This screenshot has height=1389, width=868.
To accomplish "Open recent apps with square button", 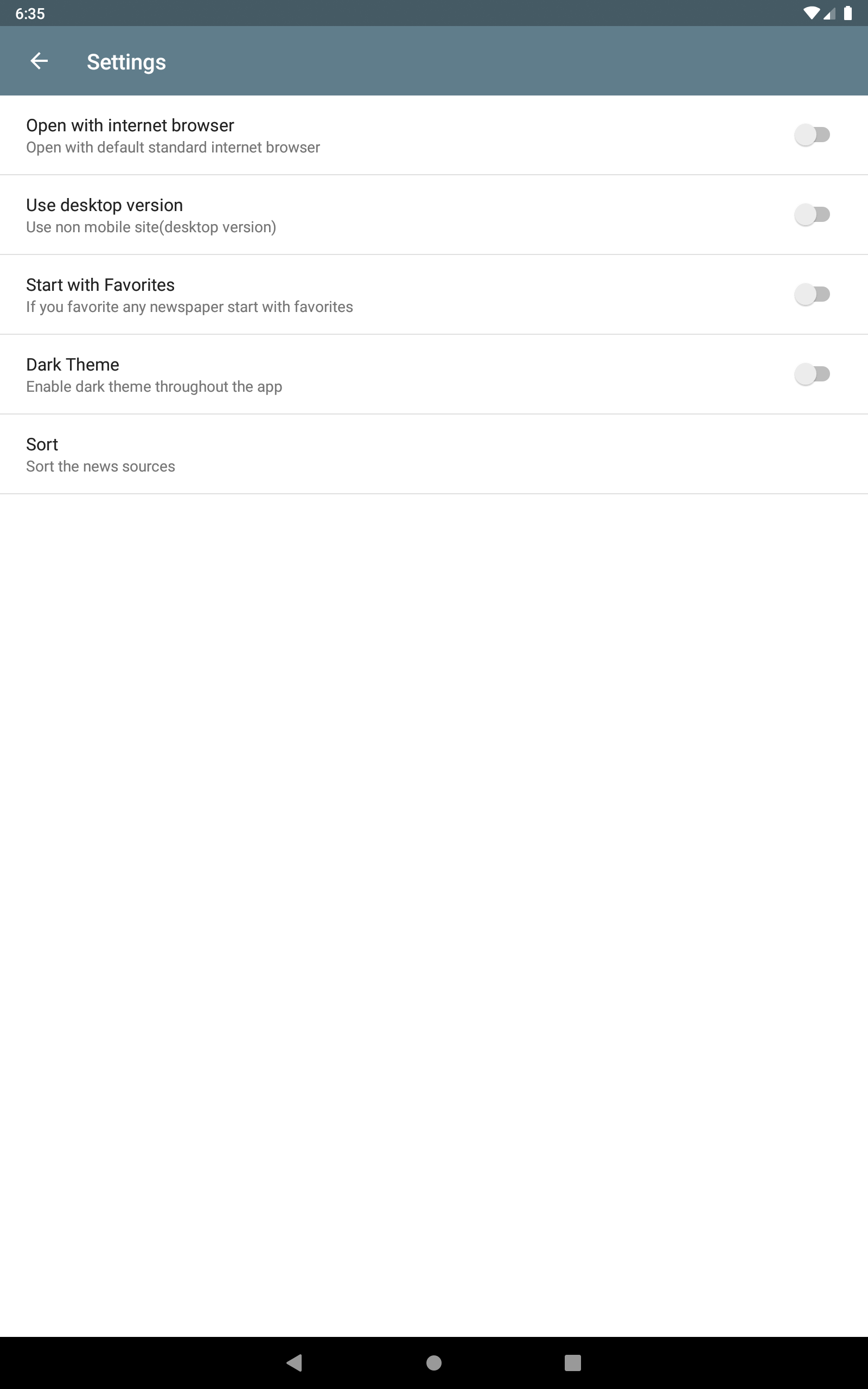I will pyautogui.click(x=572, y=1362).
